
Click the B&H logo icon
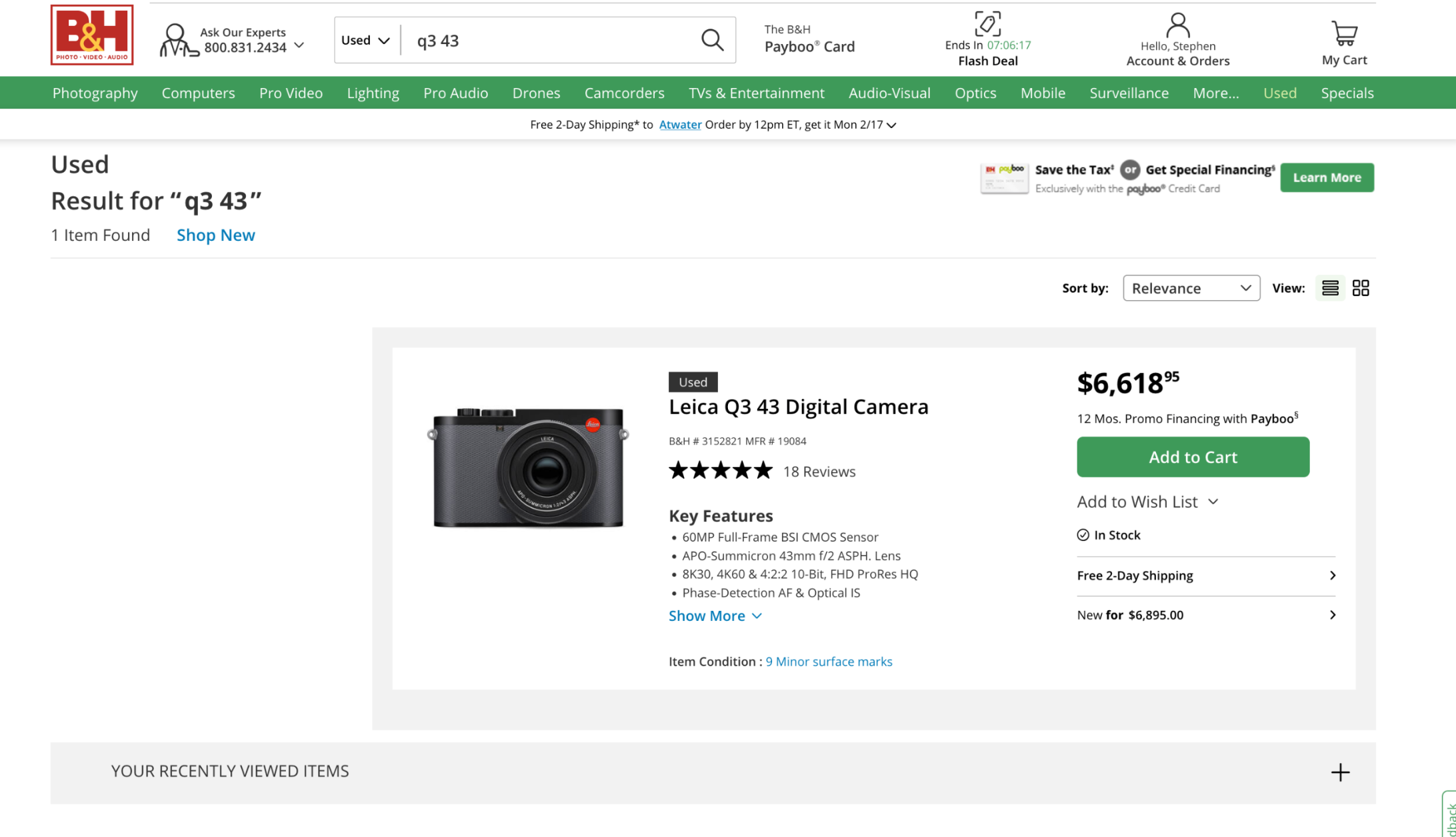[x=92, y=35]
